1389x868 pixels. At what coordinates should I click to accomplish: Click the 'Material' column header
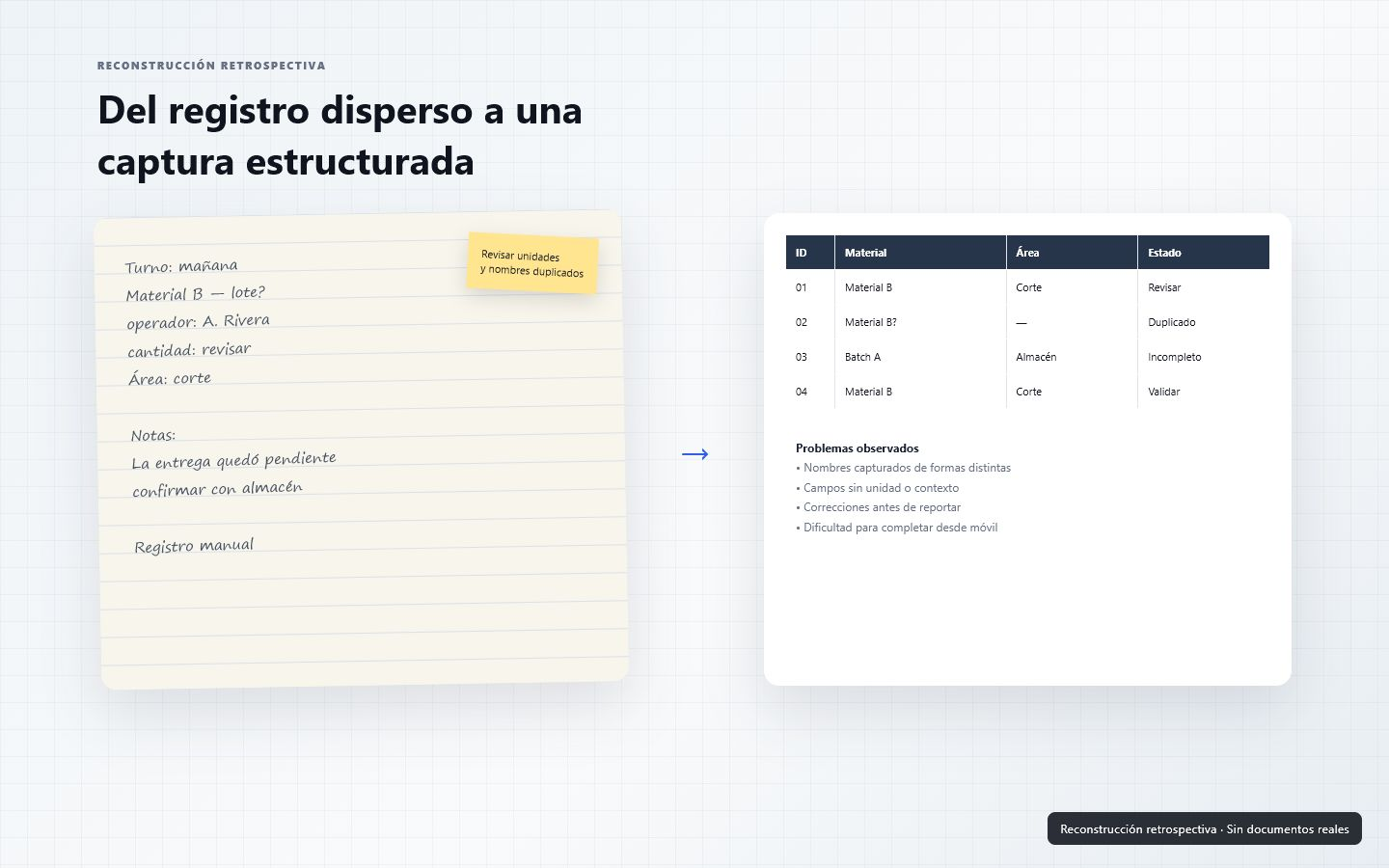point(920,253)
